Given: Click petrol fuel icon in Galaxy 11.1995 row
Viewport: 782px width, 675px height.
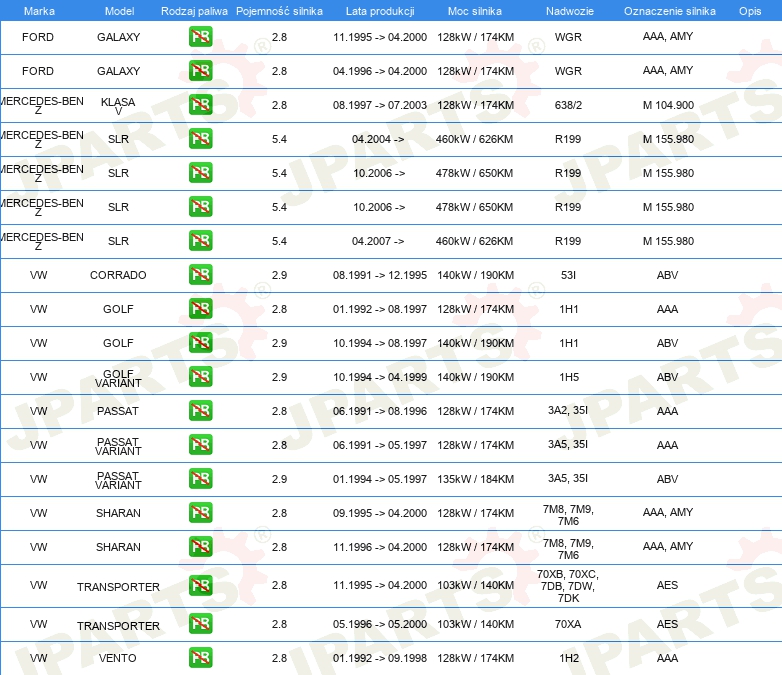Looking at the screenshot, I should [x=200, y=37].
